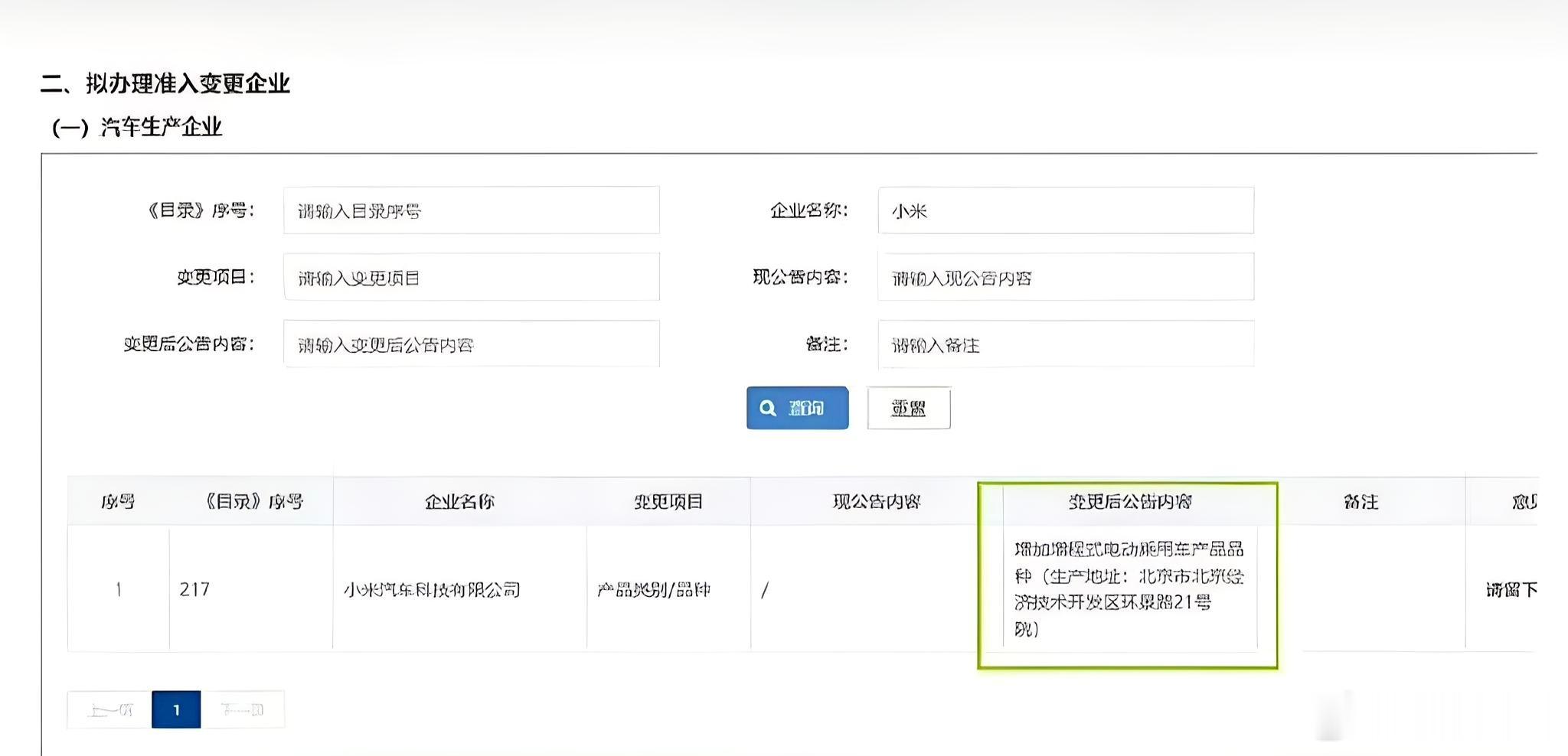This screenshot has height=756, width=1568.
Task: Click the 序号 column header
Action: point(118,502)
